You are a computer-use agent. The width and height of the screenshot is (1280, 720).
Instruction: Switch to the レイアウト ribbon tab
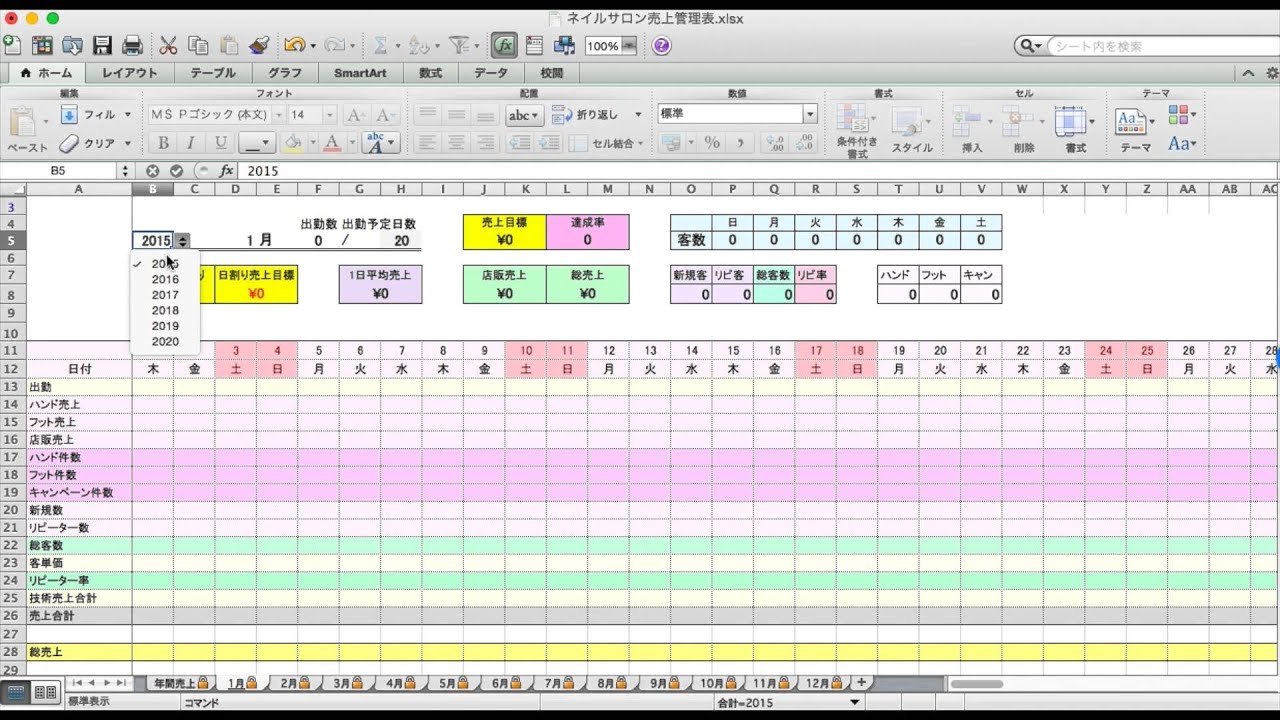coord(129,73)
